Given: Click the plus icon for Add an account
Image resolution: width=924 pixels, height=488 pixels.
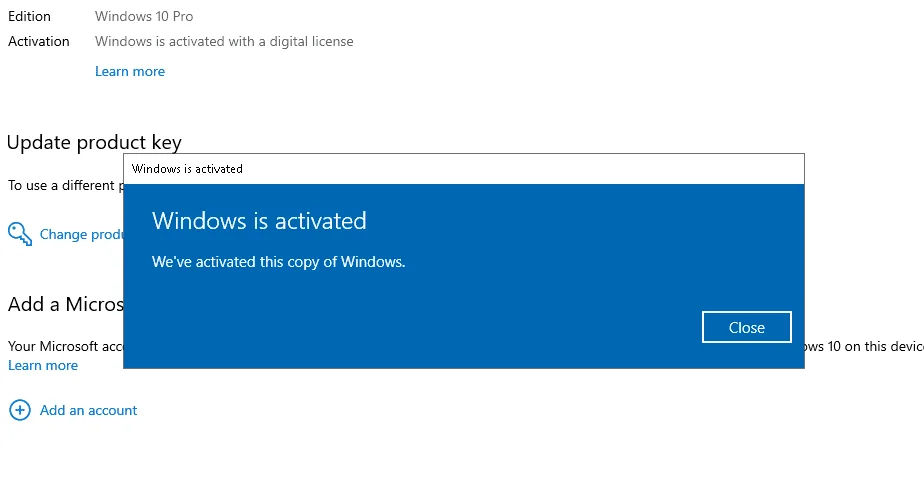Looking at the screenshot, I should (x=19, y=410).
